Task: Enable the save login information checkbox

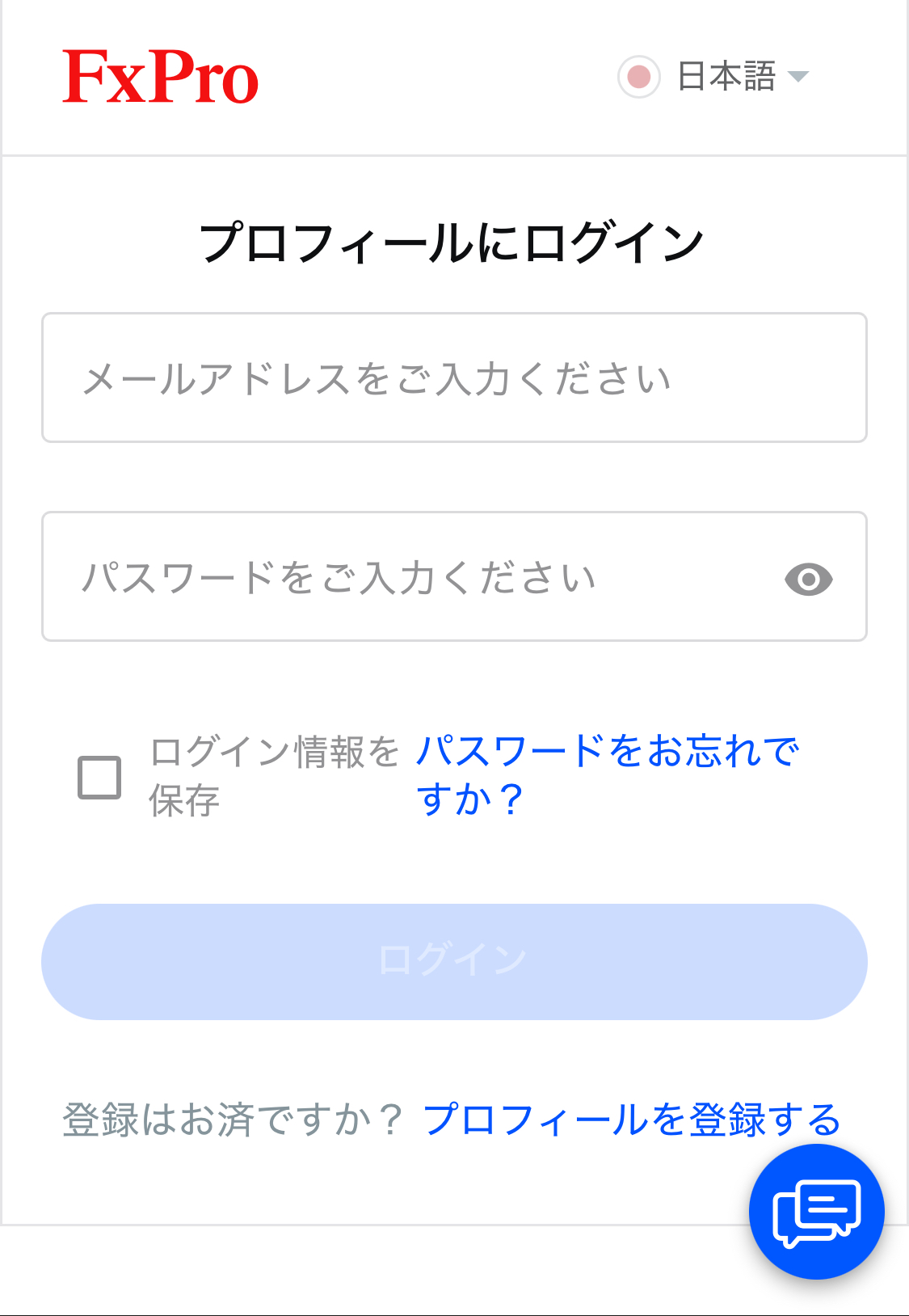Action: click(99, 777)
